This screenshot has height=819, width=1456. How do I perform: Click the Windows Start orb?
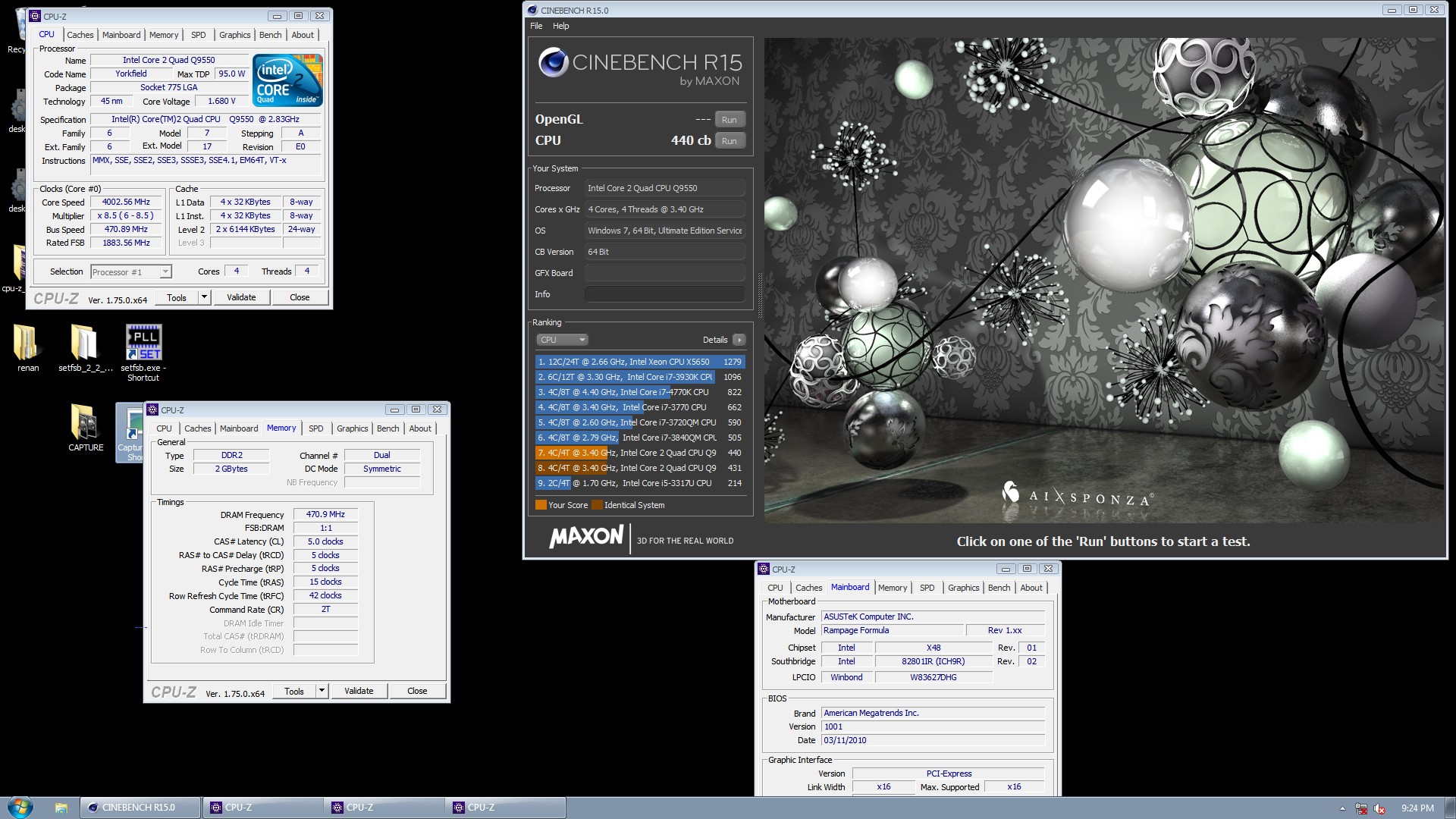click(x=20, y=807)
